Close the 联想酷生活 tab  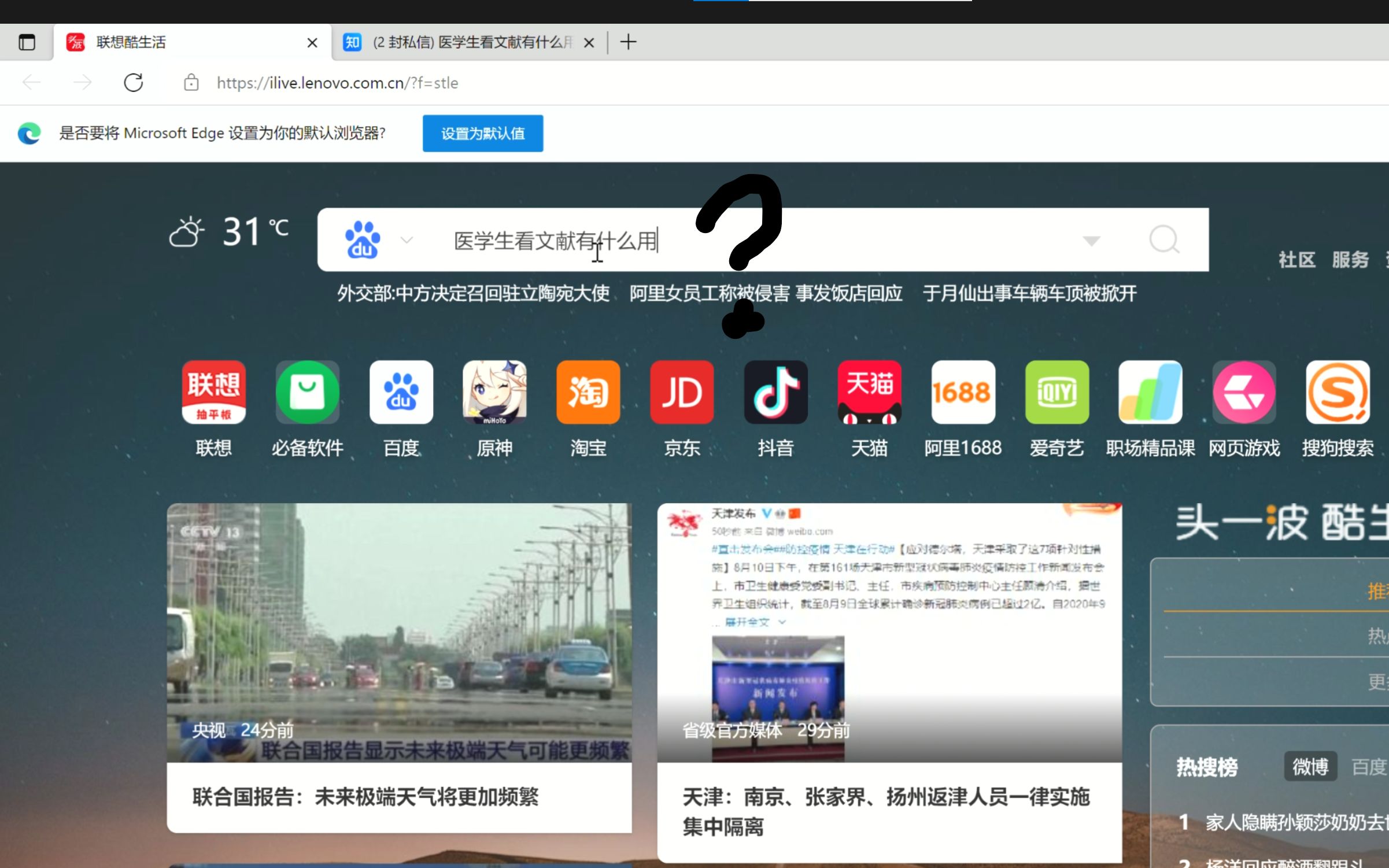pyautogui.click(x=312, y=43)
